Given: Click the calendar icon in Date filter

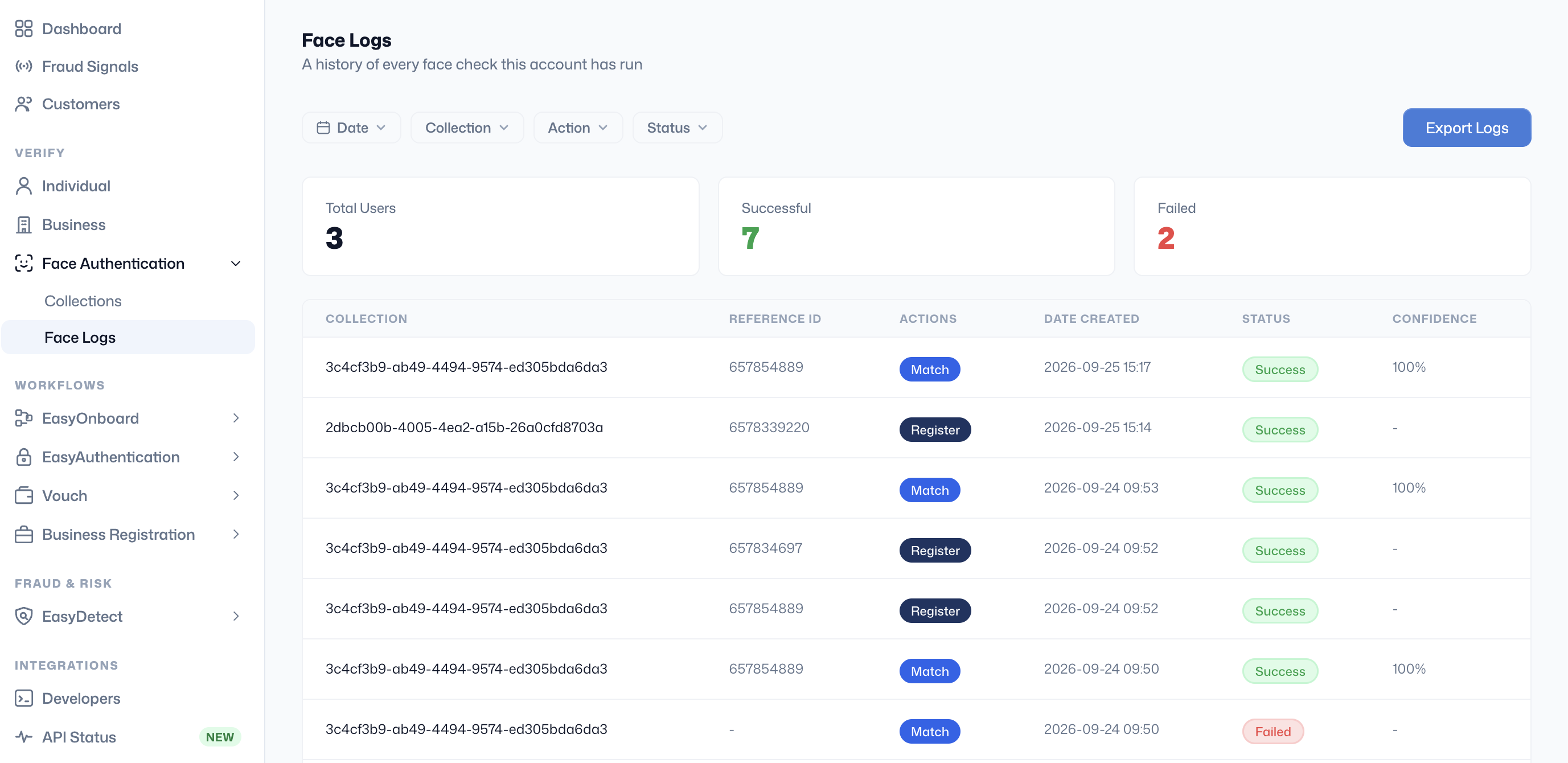Looking at the screenshot, I should pos(323,128).
